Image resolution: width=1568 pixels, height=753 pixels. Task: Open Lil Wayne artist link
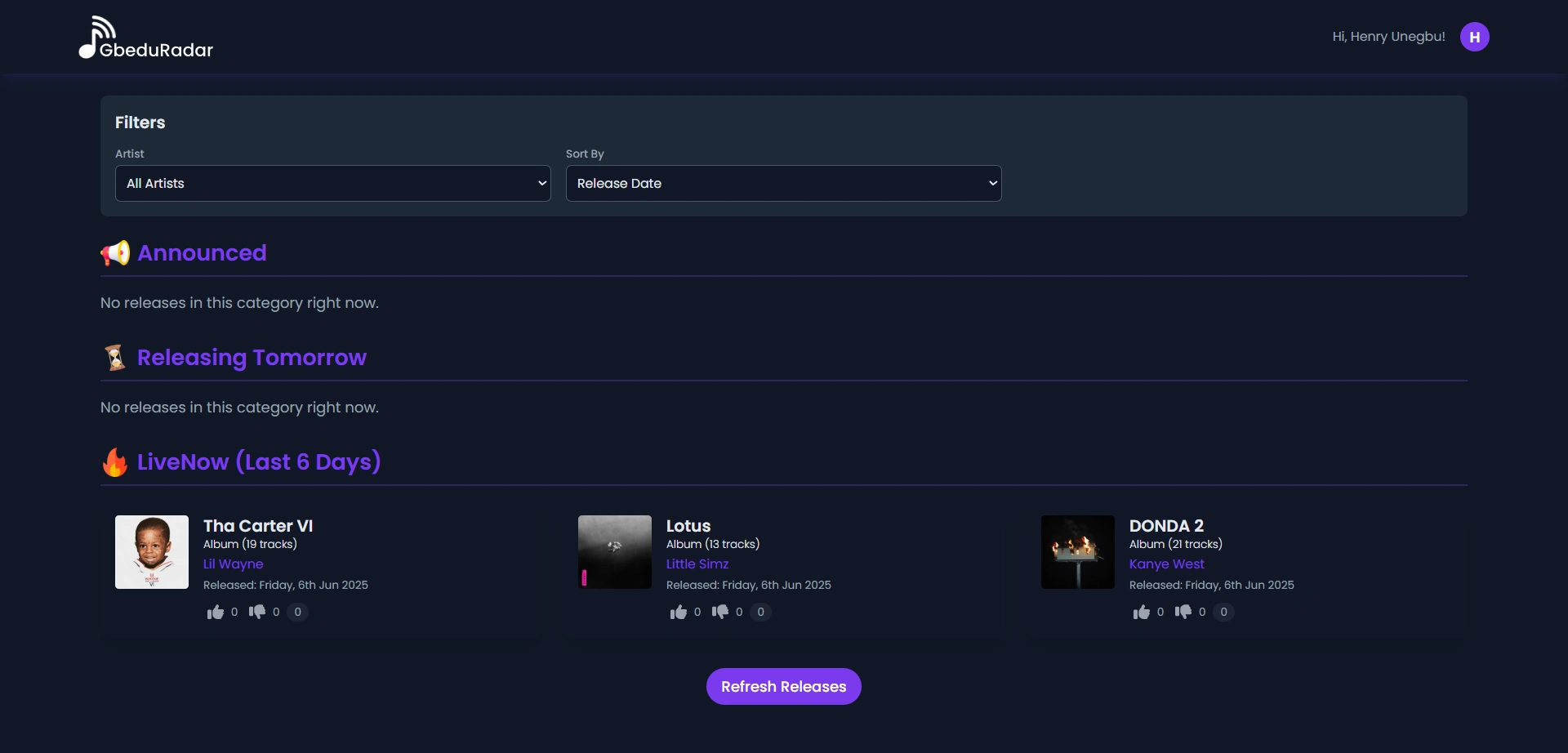click(x=234, y=564)
